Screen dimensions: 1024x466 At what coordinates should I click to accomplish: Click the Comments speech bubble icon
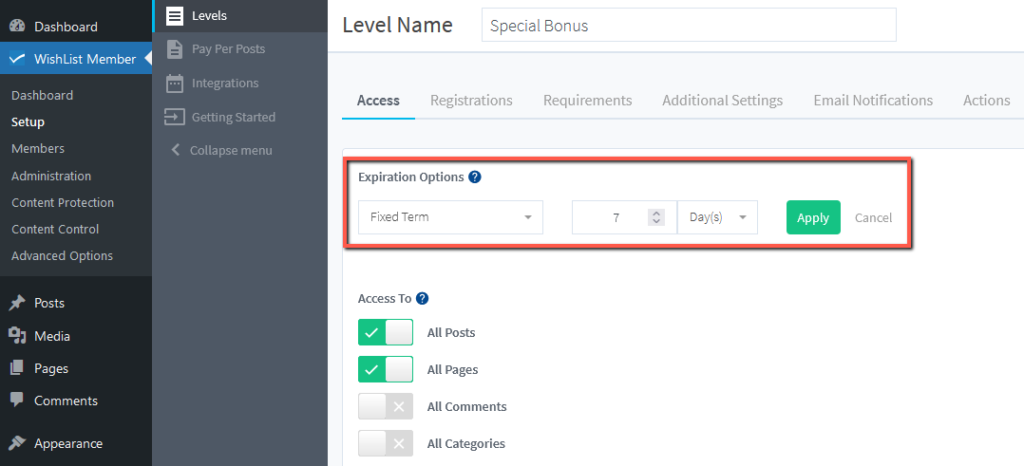(x=18, y=400)
